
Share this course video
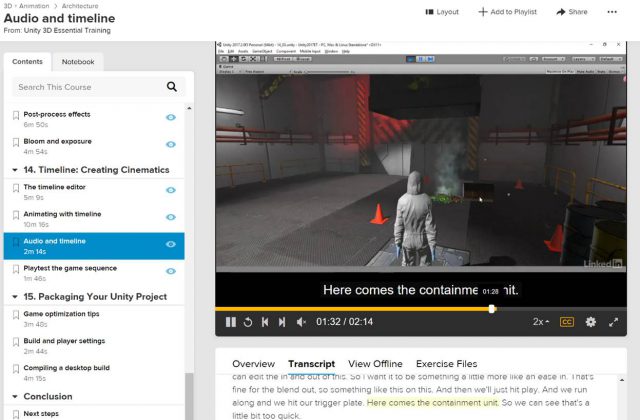(572, 12)
